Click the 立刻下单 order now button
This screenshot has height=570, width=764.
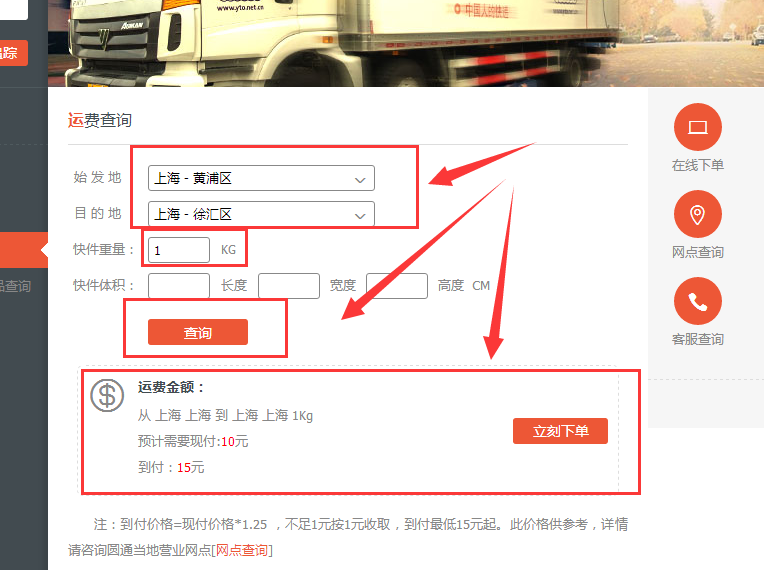[x=560, y=431]
